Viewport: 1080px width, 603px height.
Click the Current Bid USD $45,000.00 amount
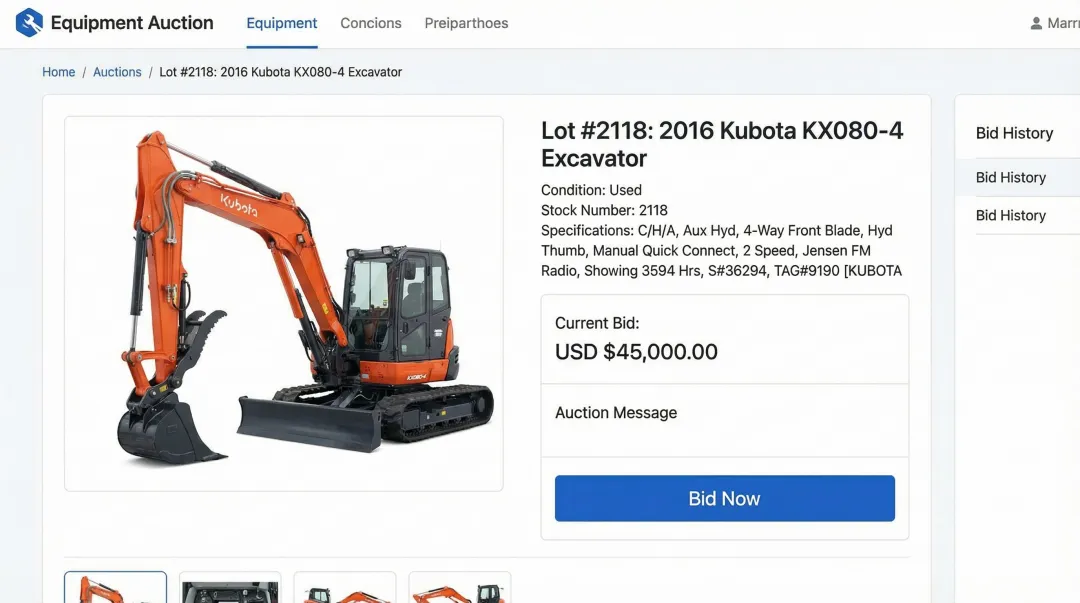click(636, 351)
